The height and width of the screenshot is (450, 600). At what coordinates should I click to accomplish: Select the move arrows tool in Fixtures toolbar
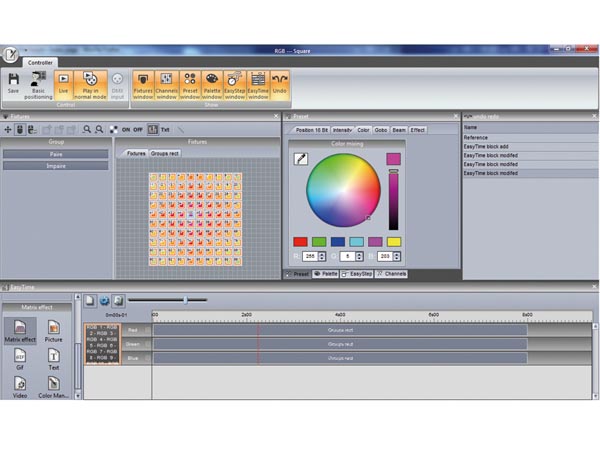8,130
